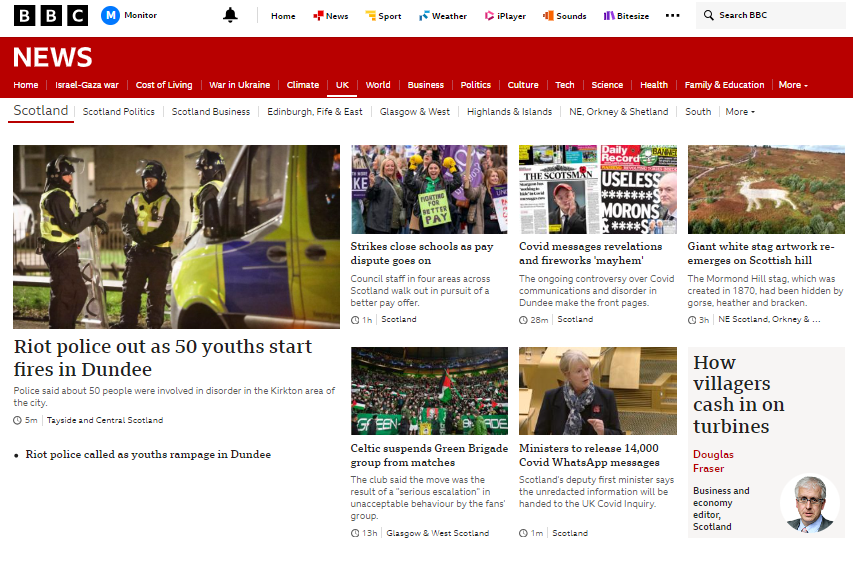Open notifications bell icon
This screenshot has width=853, height=561.
point(230,15)
